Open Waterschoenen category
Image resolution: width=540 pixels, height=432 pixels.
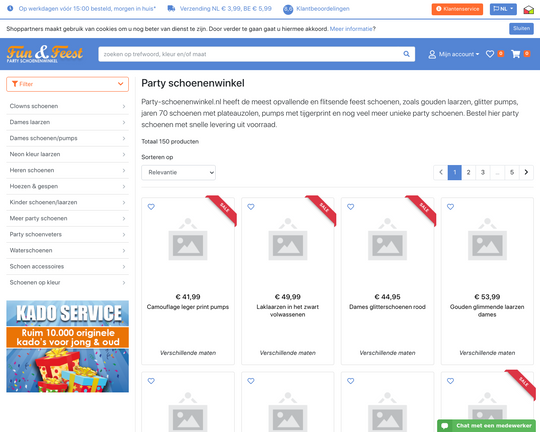68,250
